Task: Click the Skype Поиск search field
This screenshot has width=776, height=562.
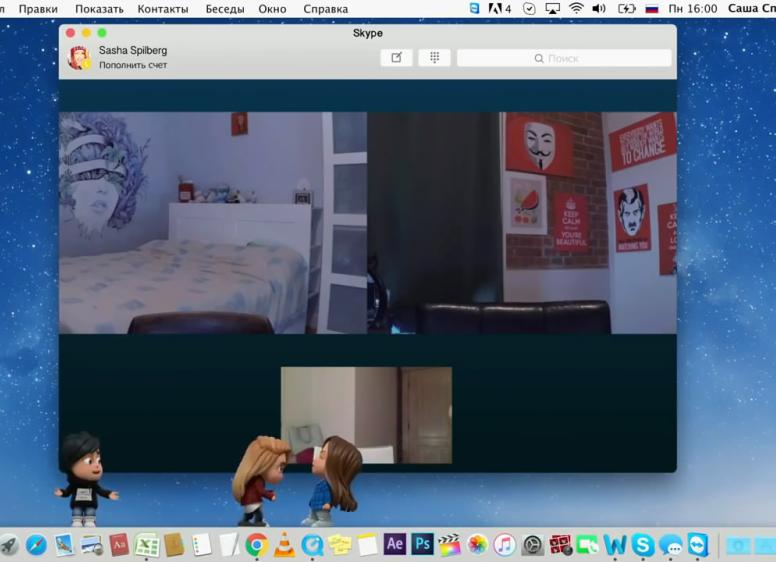Action: (x=564, y=58)
